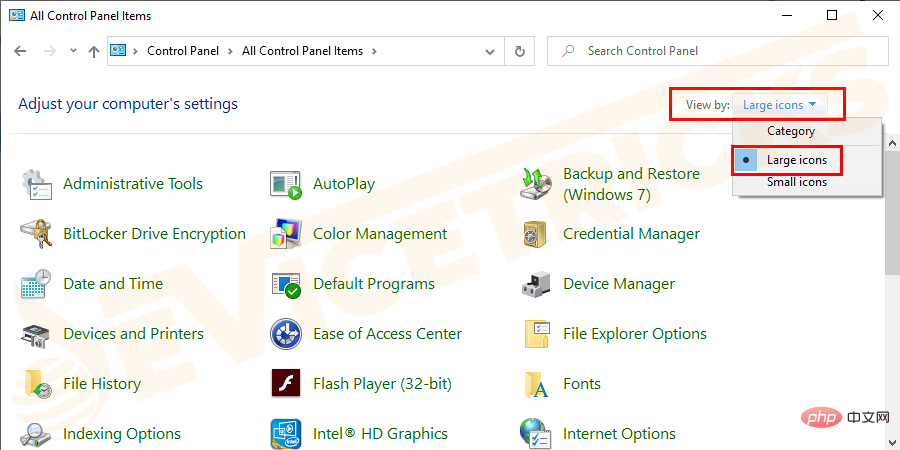This screenshot has width=900, height=450.
Task: Open the Internet Options link
Action: click(x=619, y=434)
